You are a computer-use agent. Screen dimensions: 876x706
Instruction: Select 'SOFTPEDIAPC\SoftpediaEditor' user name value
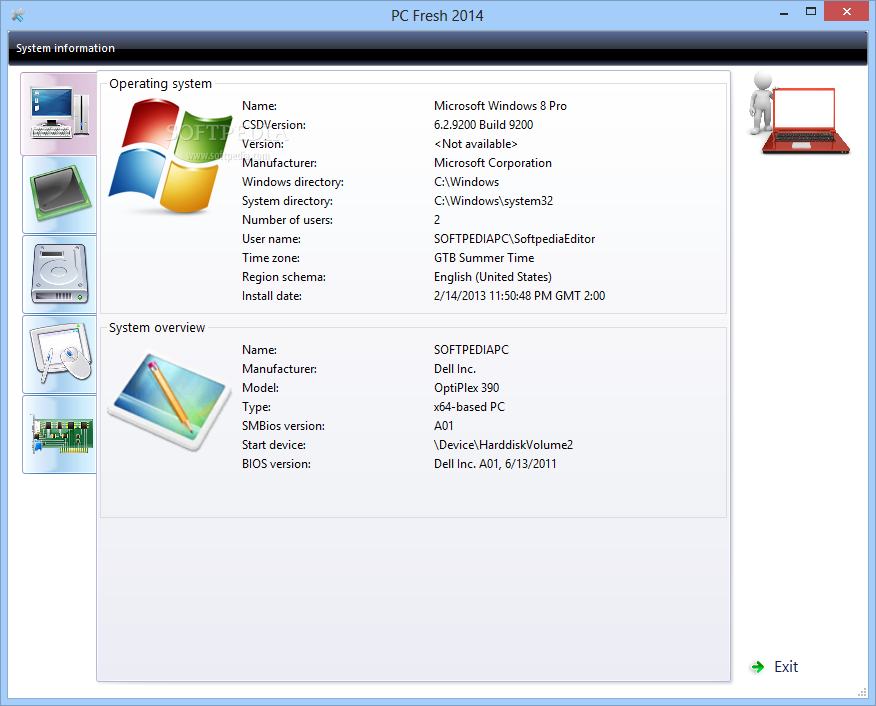(x=514, y=239)
